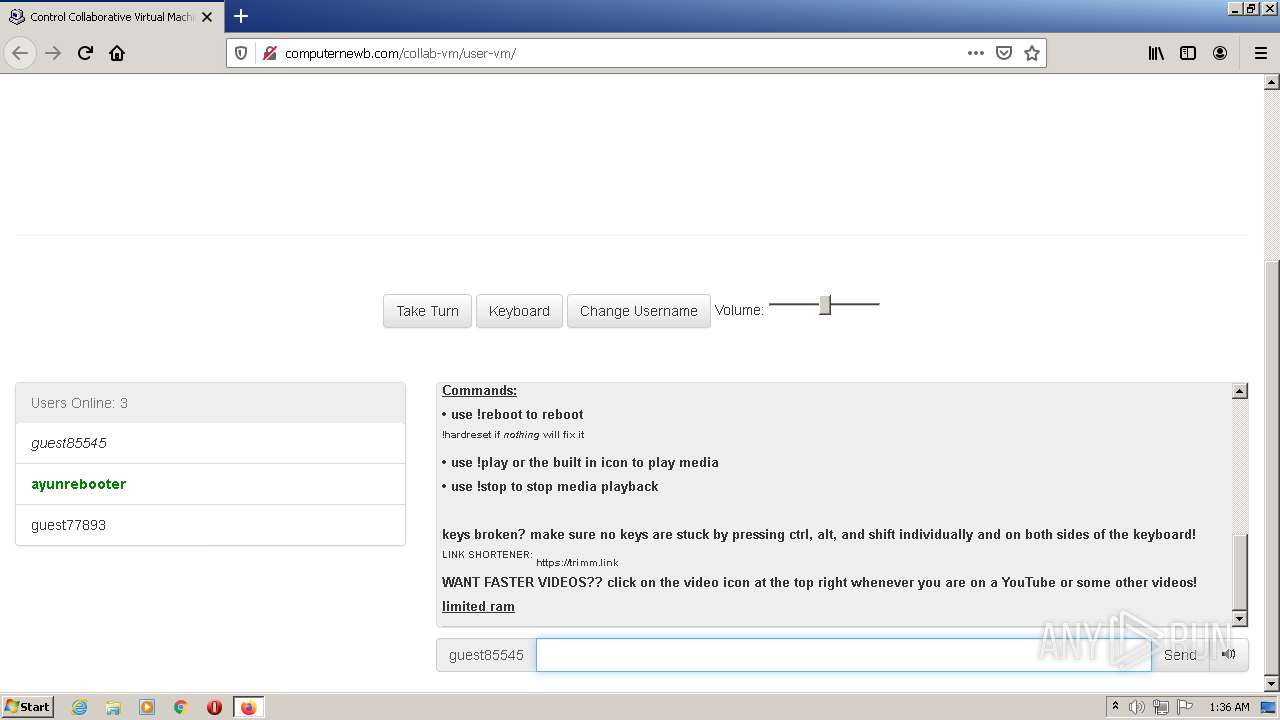Close the Control Collaborative Virtual Machine tab
This screenshot has width=1280, height=720.
tap(207, 17)
